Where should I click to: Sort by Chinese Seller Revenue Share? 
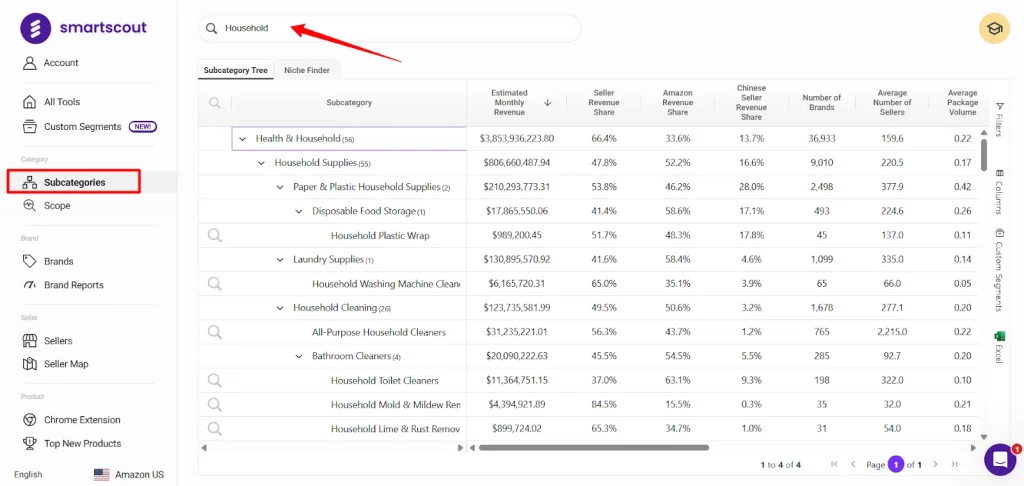pyautogui.click(x=751, y=103)
